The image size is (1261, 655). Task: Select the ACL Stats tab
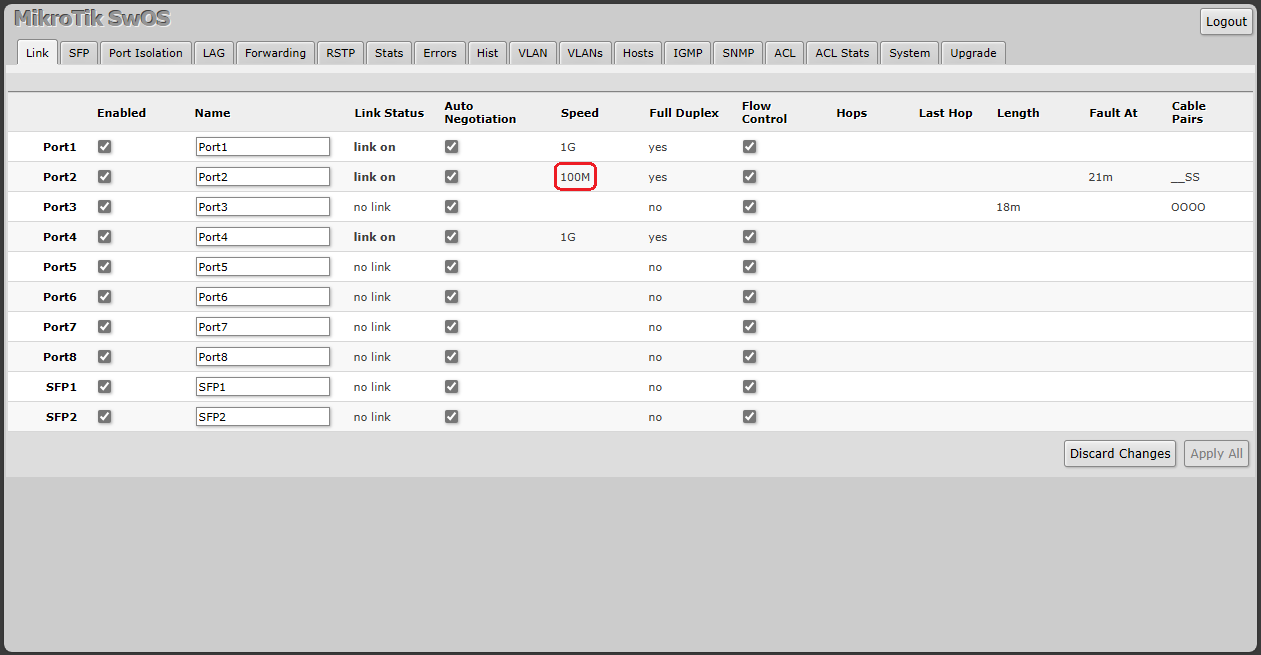pyautogui.click(x=842, y=53)
